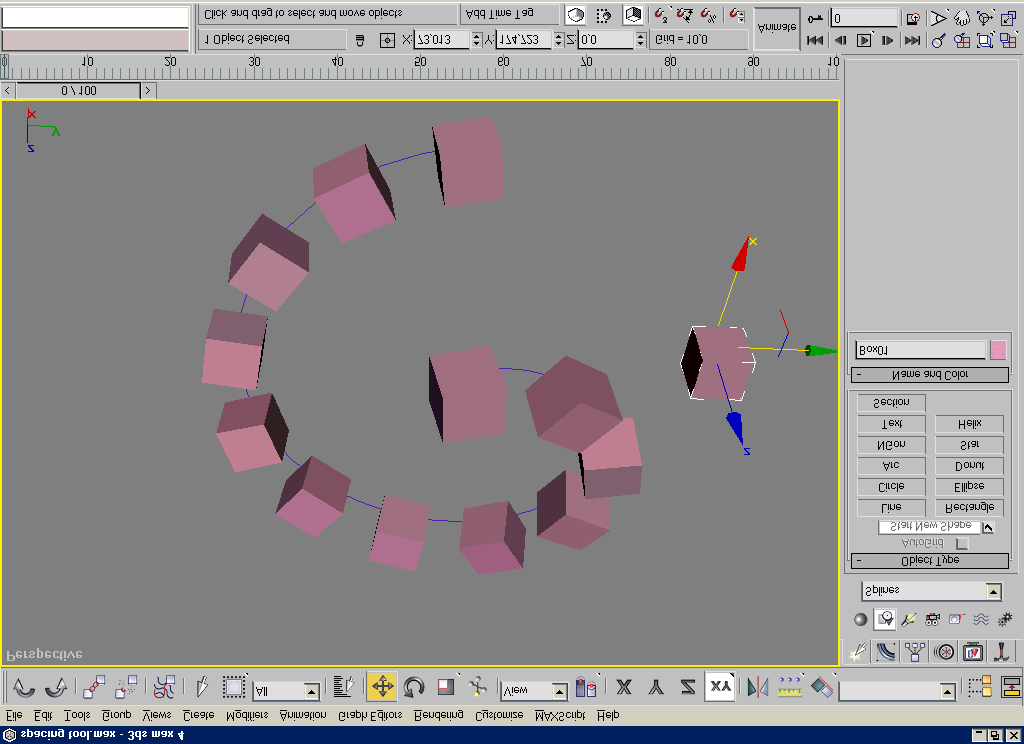Open the MAXScript menu
1024x744 pixels.
pyautogui.click(x=560, y=715)
